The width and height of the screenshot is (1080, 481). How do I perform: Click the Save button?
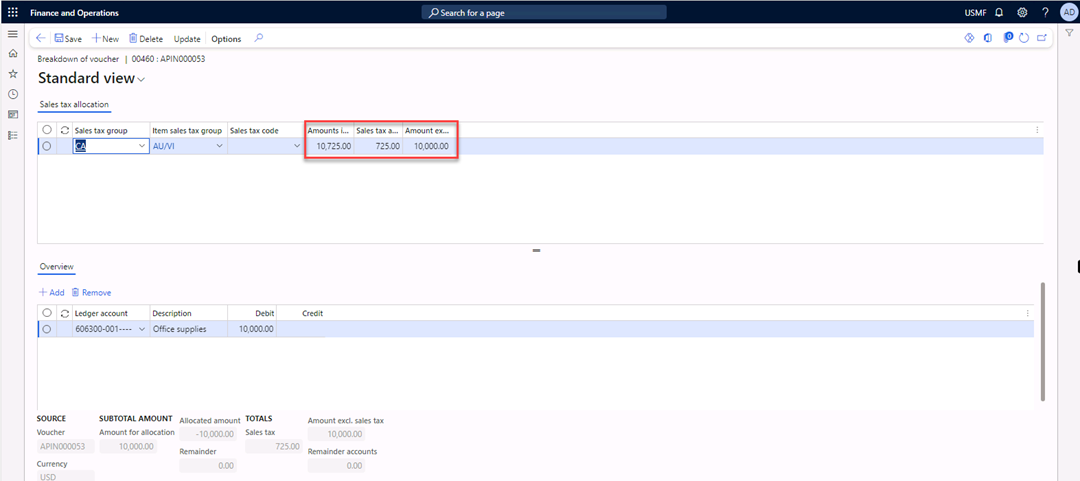pos(68,39)
